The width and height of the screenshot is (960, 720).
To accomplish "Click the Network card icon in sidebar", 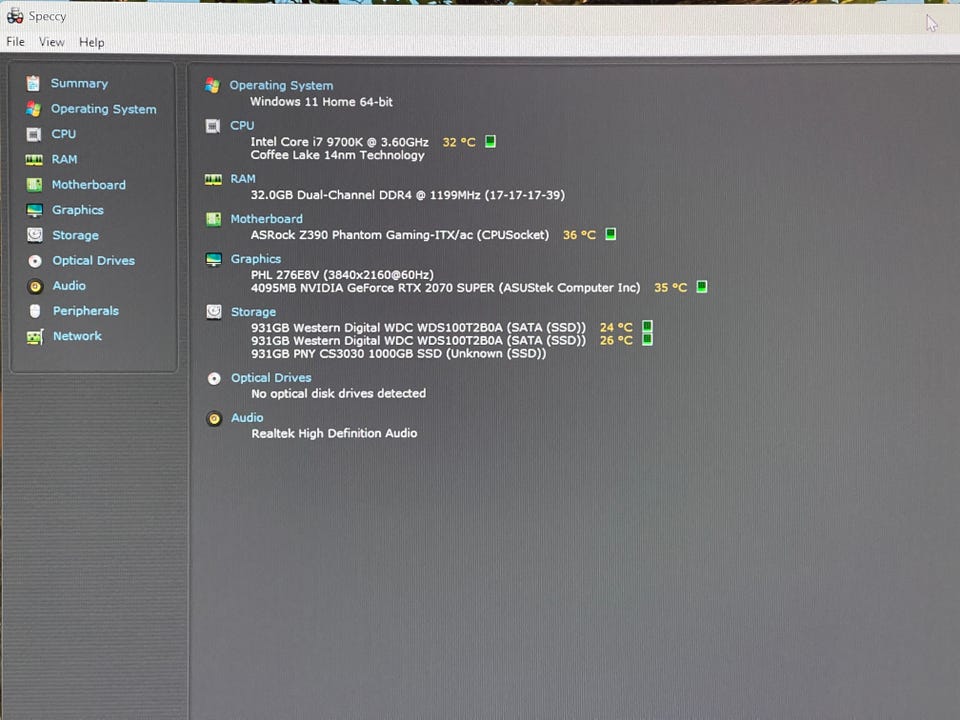I will tap(36, 337).
